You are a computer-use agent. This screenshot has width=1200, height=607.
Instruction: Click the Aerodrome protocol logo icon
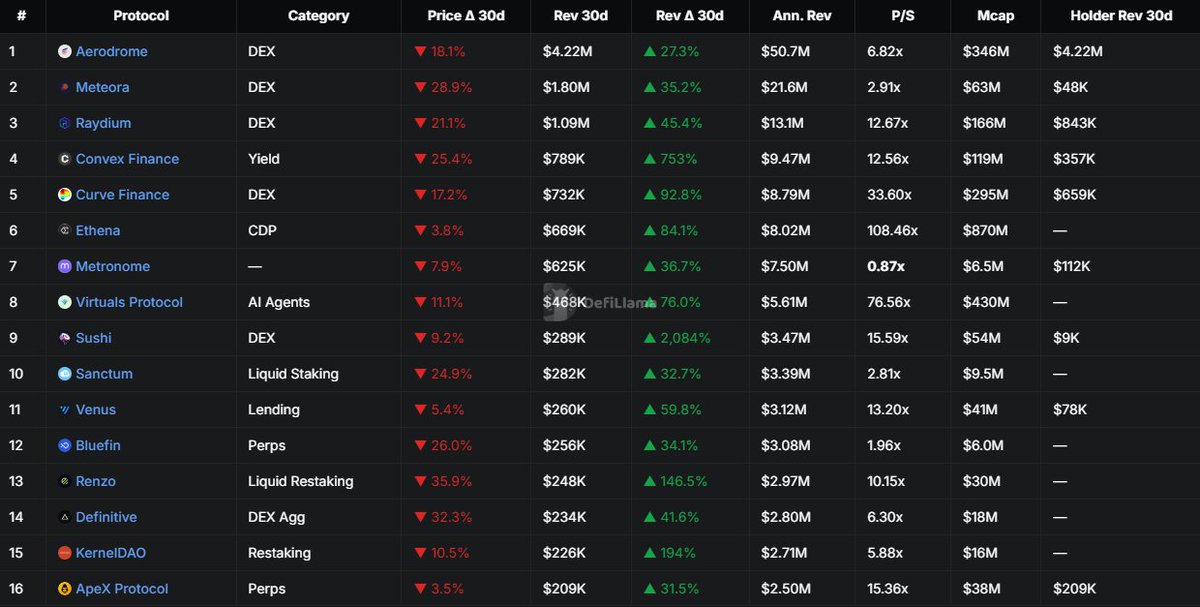point(65,52)
